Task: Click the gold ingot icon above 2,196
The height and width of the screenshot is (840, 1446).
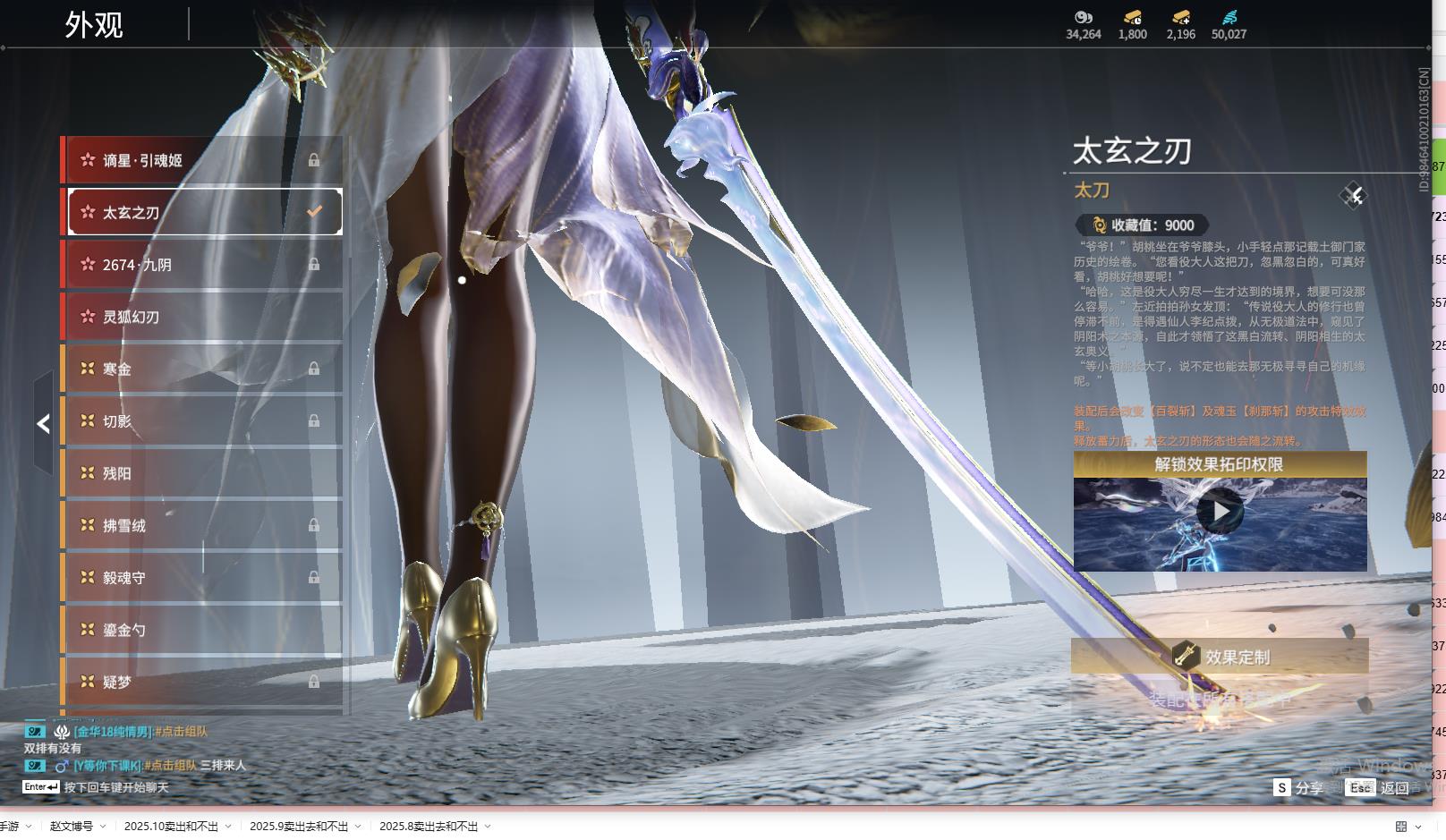Action: [x=1181, y=17]
